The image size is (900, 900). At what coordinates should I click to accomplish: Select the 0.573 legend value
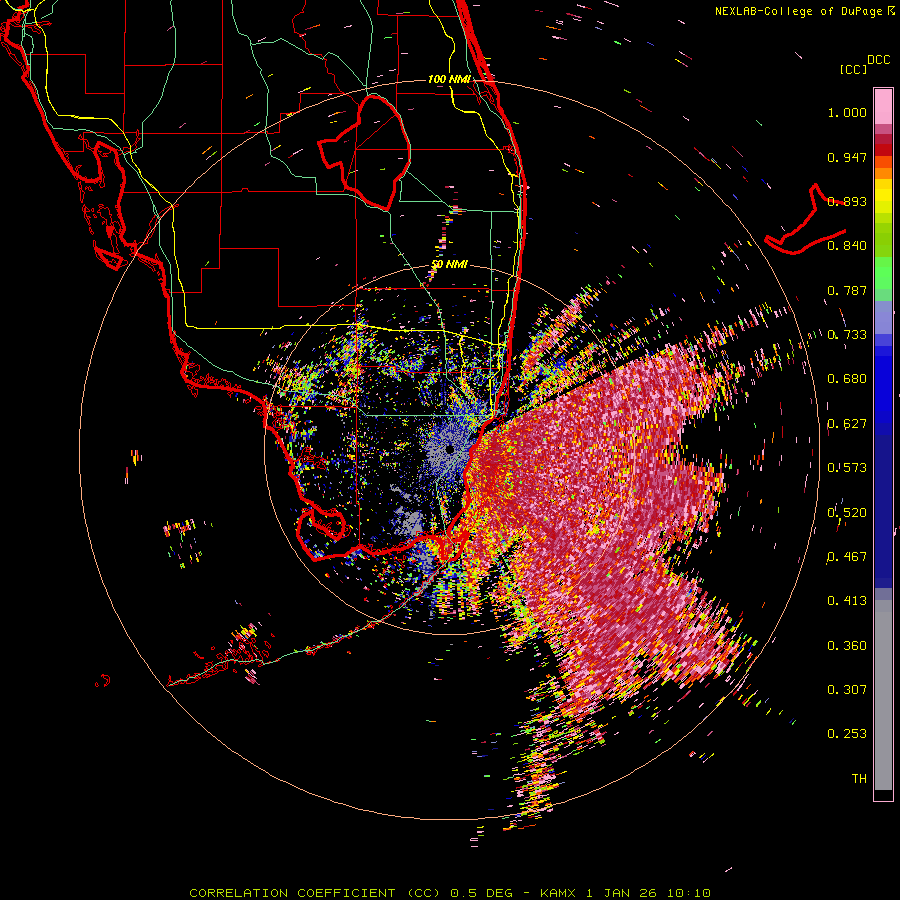click(847, 468)
